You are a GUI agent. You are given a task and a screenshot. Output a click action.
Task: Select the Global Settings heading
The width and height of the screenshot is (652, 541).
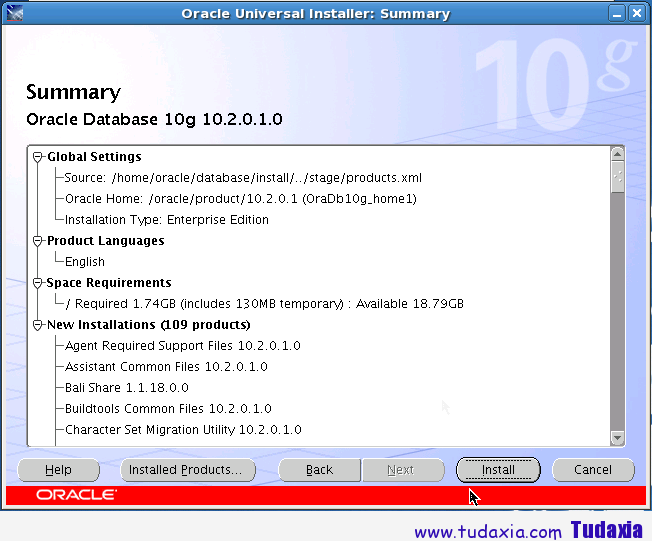94,157
